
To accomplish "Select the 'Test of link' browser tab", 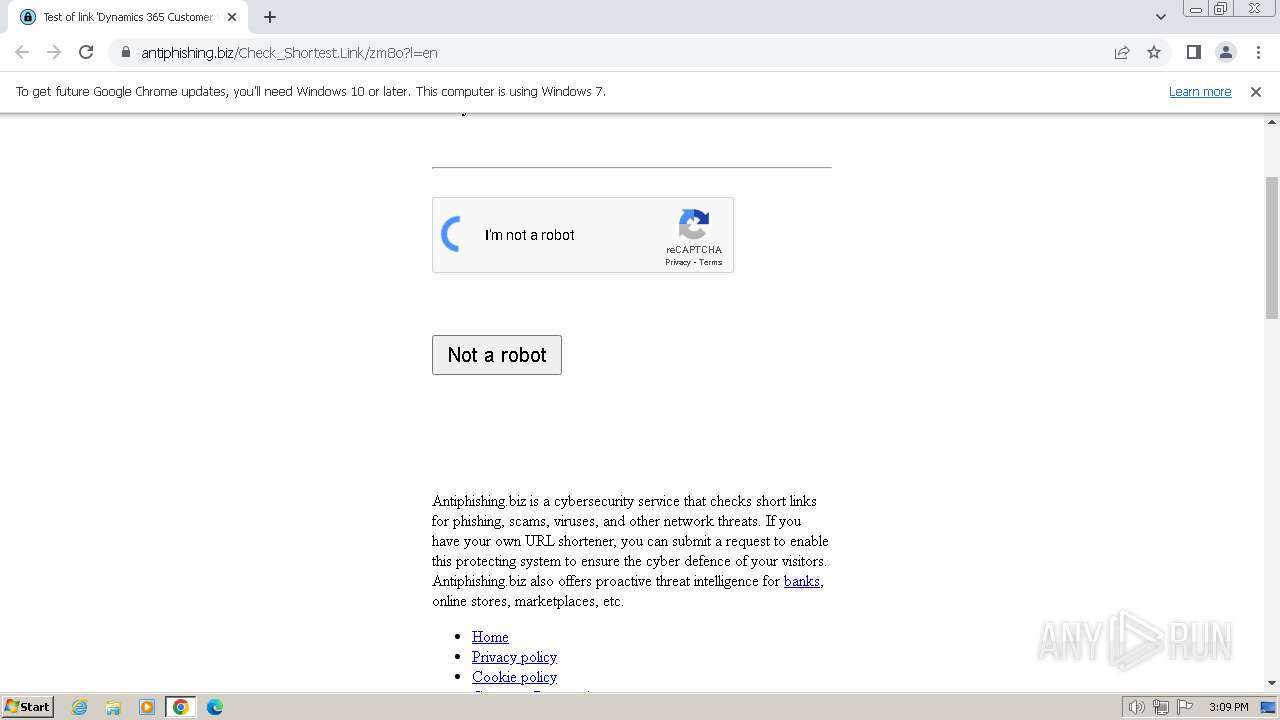I will click(128, 17).
